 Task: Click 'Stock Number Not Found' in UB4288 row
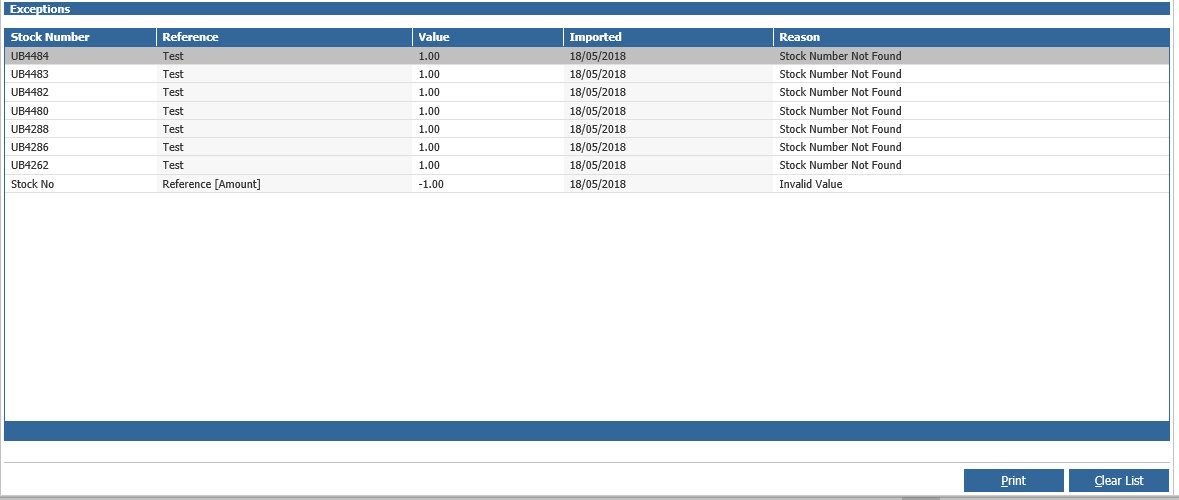(x=840, y=129)
